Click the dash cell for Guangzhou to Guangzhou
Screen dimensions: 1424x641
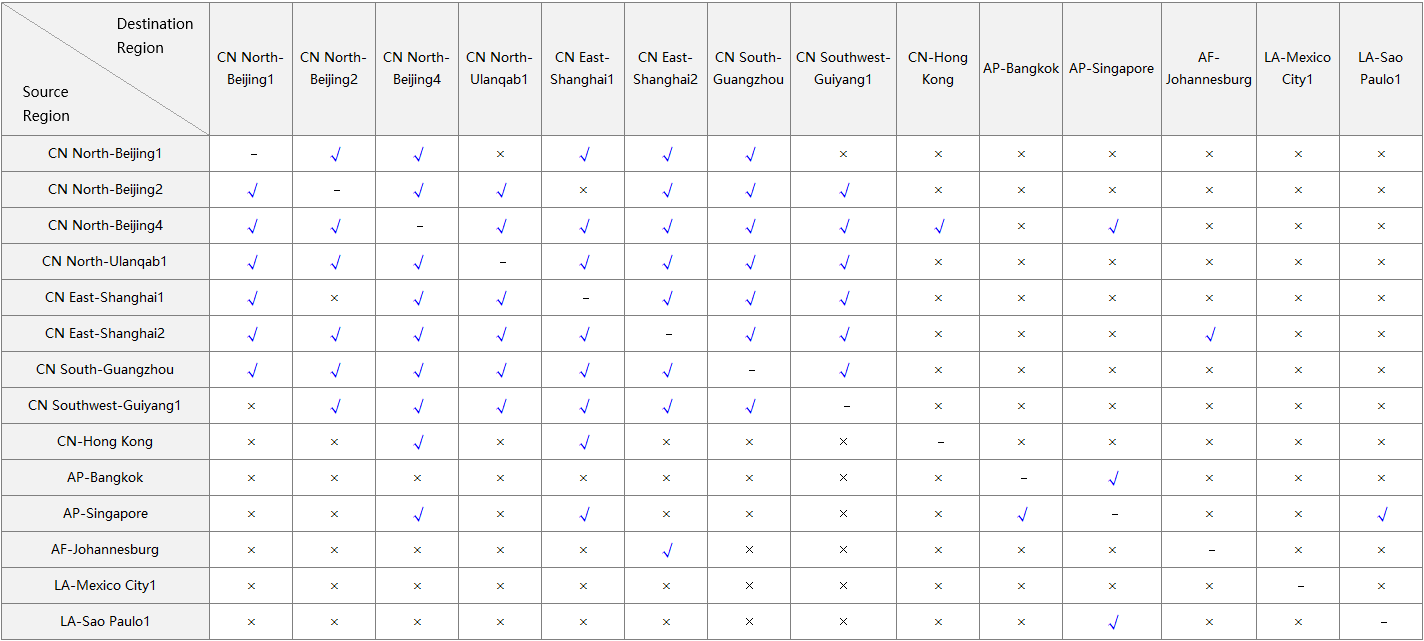tap(751, 370)
